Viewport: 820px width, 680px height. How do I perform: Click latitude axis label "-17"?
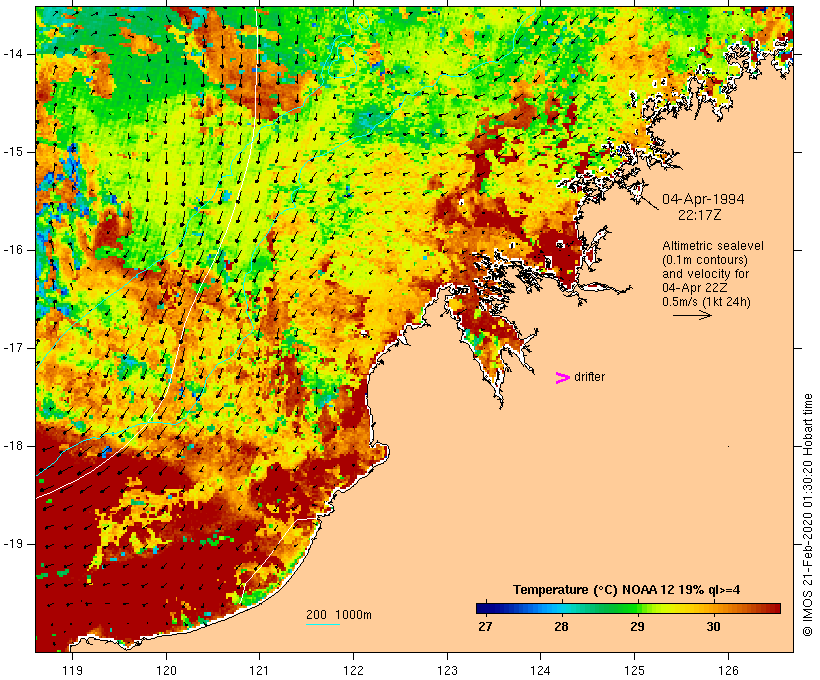point(13,348)
